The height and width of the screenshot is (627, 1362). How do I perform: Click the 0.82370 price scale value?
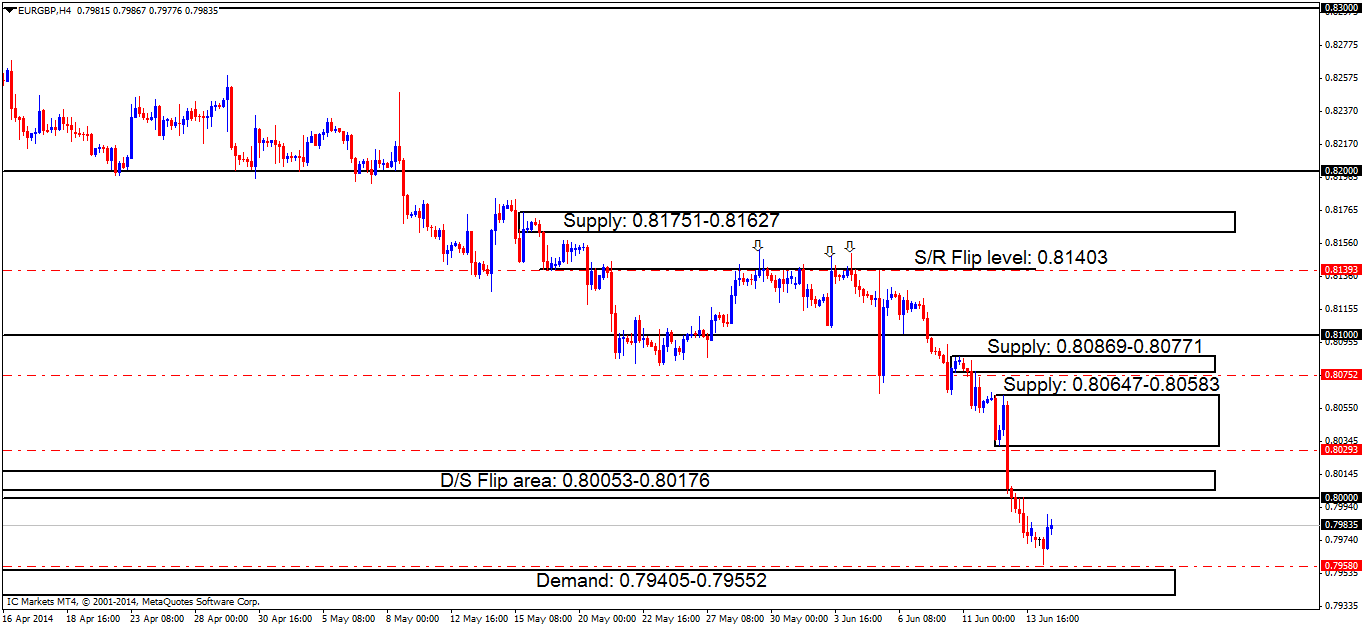click(1340, 110)
